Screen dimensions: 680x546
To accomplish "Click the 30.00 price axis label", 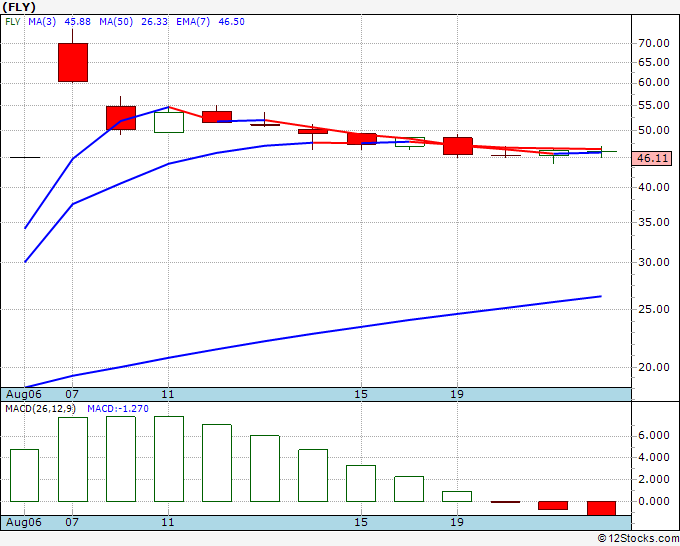I will pyautogui.click(x=654, y=262).
